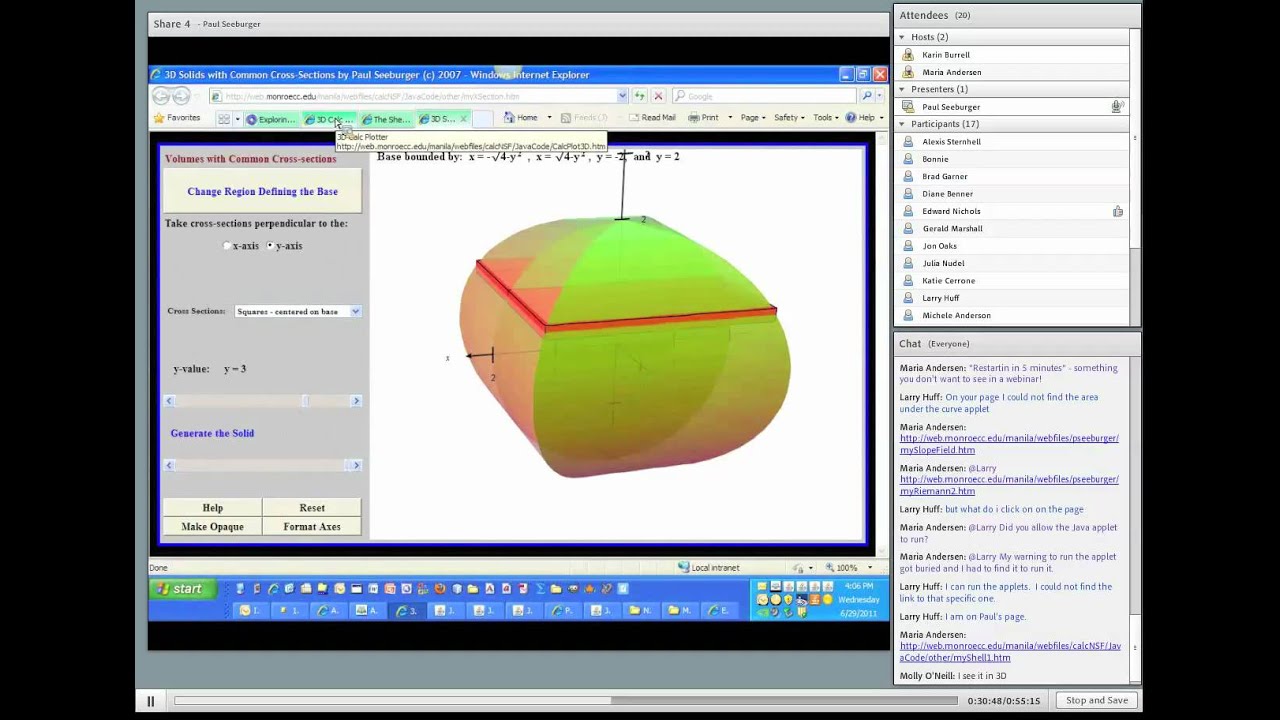The image size is (1280, 720).
Task: Expand the Print dropdown arrow
Action: pyautogui.click(x=729, y=118)
